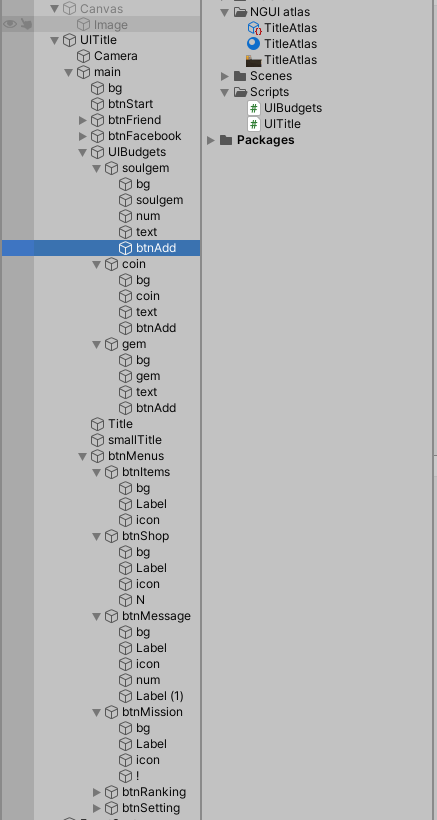
Task: Select Label under btnItems
Action: point(151,504)
